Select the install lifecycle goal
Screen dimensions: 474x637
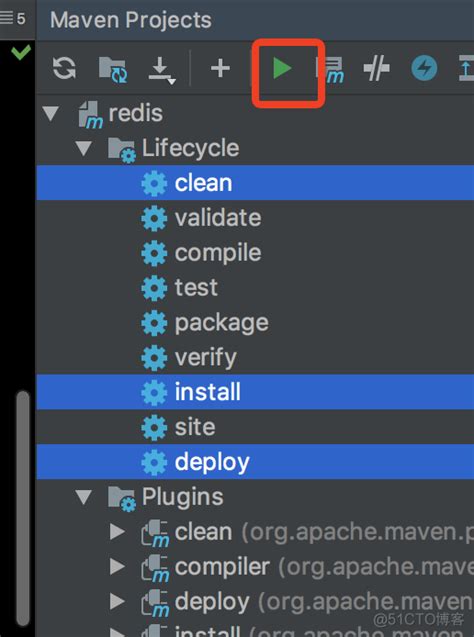[x=255, y=392]
